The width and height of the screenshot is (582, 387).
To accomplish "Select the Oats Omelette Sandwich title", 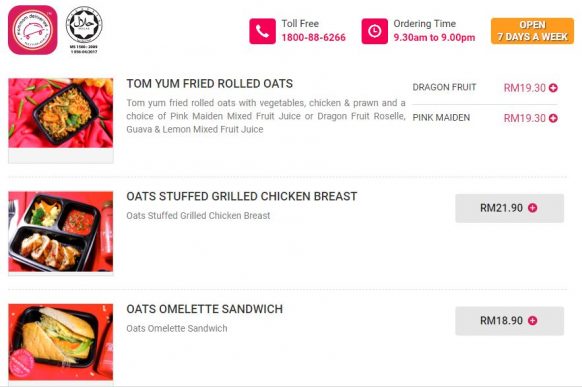I will pyautogui.click(x=205, y=309).
